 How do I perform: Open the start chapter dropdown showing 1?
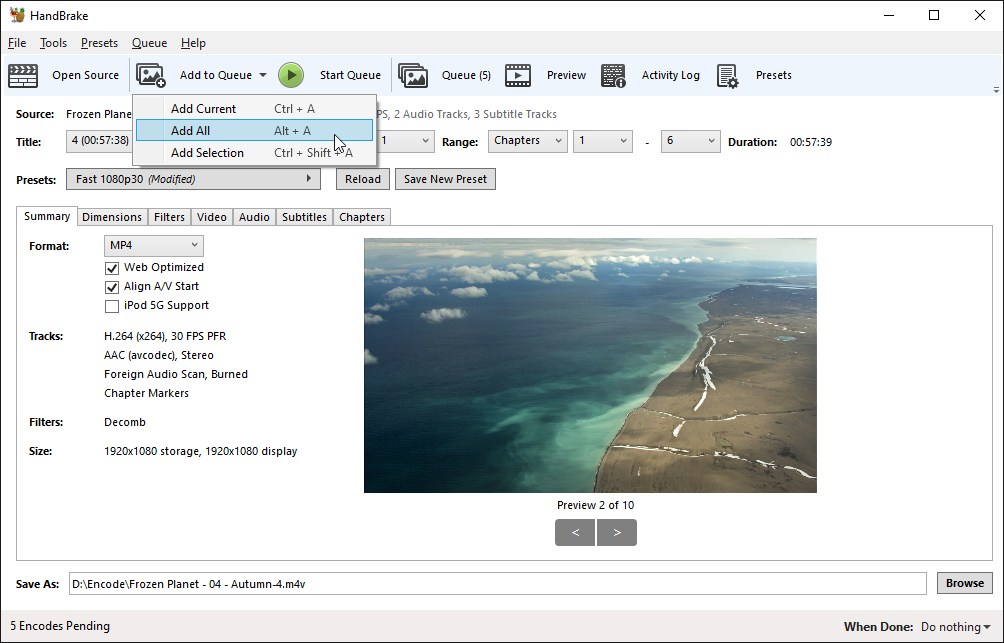pyautogui.click(x=603, y=141)
